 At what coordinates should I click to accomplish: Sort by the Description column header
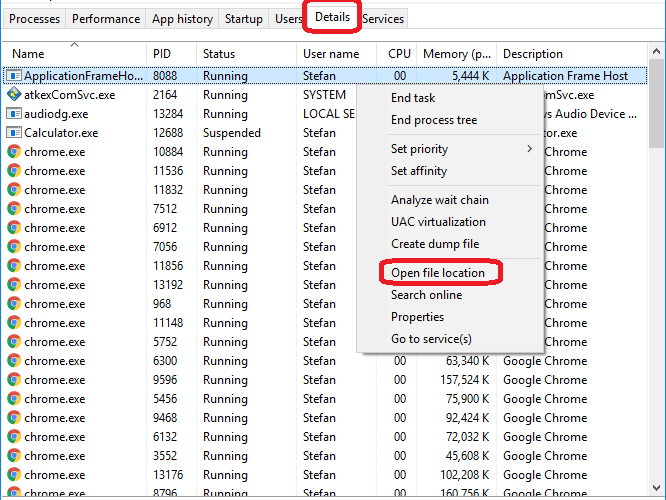pyautogui.click(x=572, y=54)
